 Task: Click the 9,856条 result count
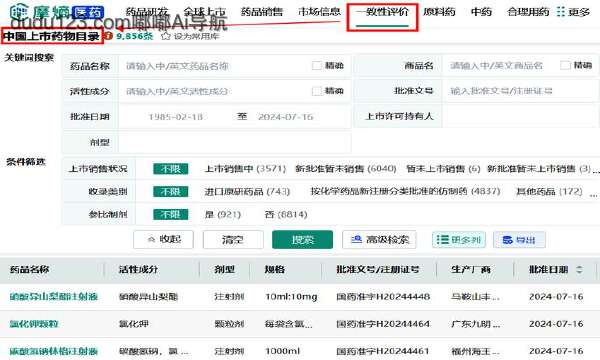[x=135, y=36]
